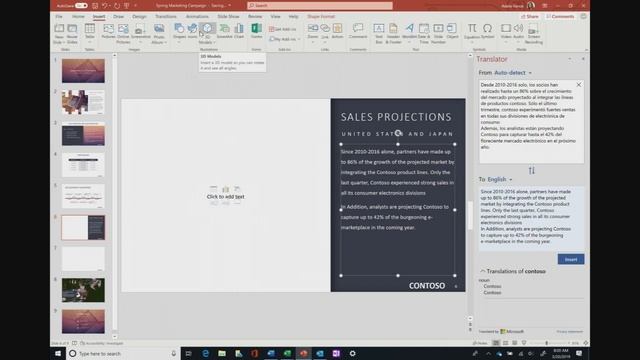Image resolution: width=640 pixels, height=360 pixels.
Task: Open the To English language dropdown
Action: 500,179
